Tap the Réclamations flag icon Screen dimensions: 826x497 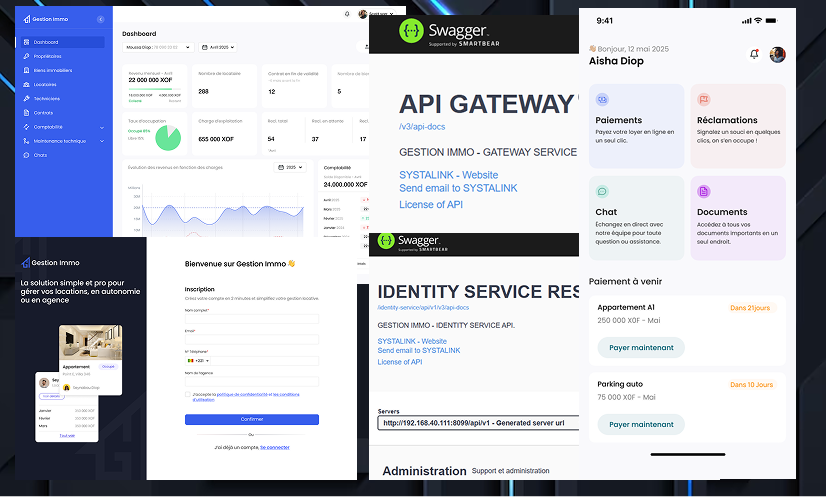coord(704,100)
